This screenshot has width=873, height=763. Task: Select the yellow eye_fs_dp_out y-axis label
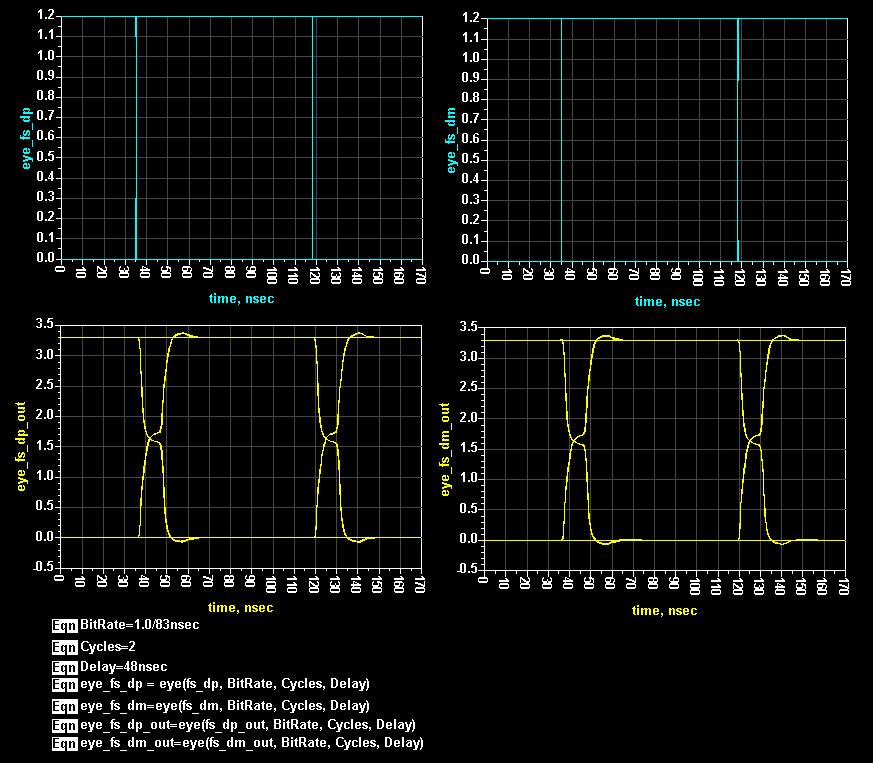pyautogui.click(x=25, y=447)
